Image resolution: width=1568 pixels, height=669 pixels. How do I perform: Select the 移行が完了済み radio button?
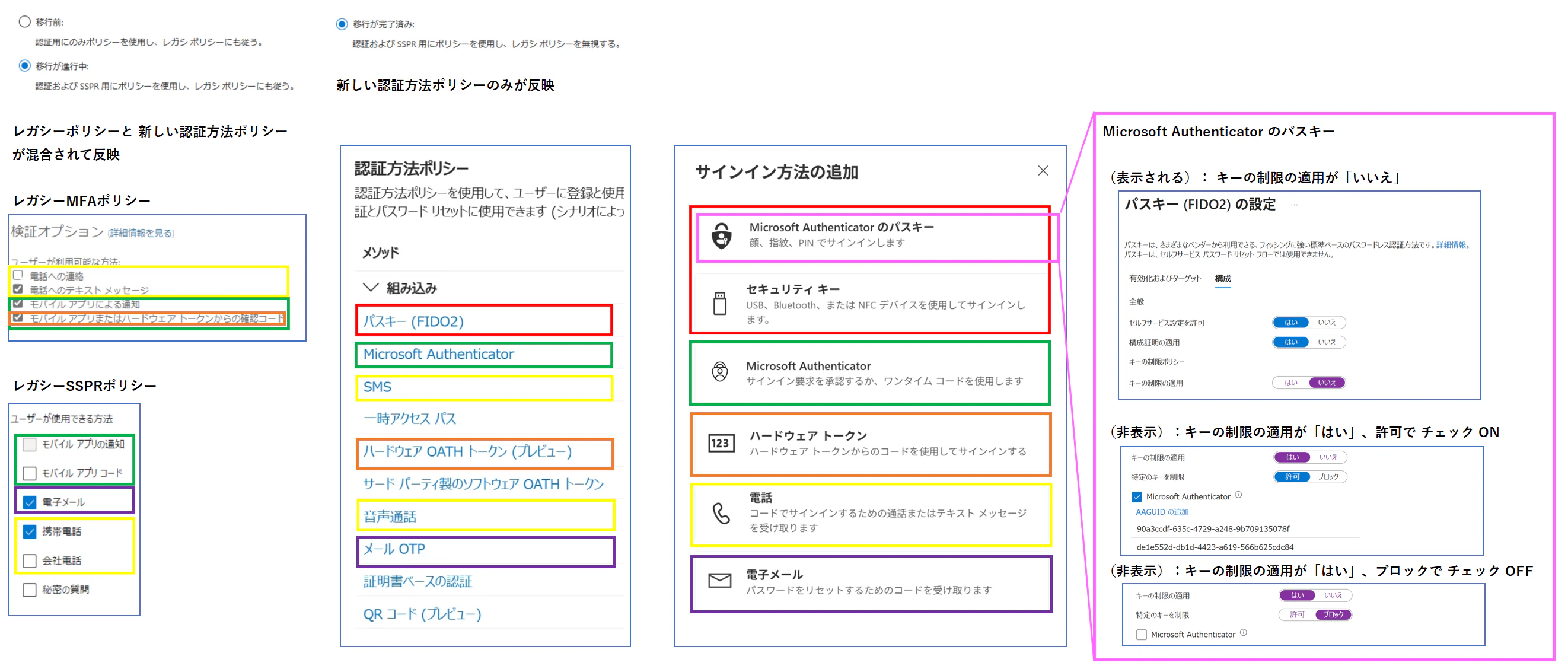(x=342, y=24)
